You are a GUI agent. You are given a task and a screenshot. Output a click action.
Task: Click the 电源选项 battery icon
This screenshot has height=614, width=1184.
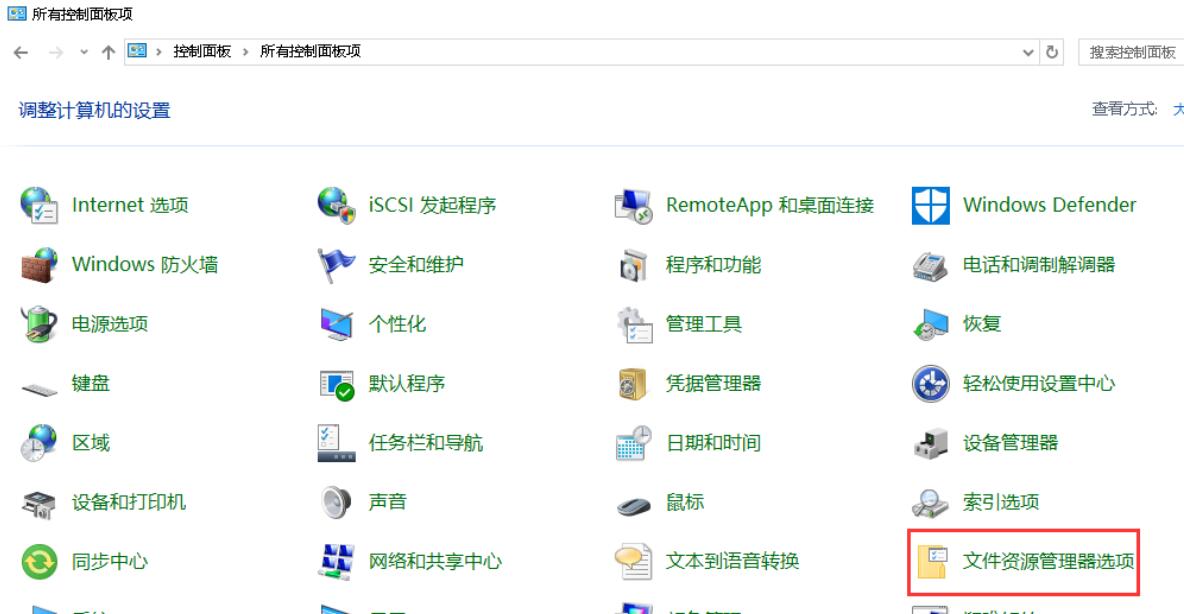tap(39, 324)
